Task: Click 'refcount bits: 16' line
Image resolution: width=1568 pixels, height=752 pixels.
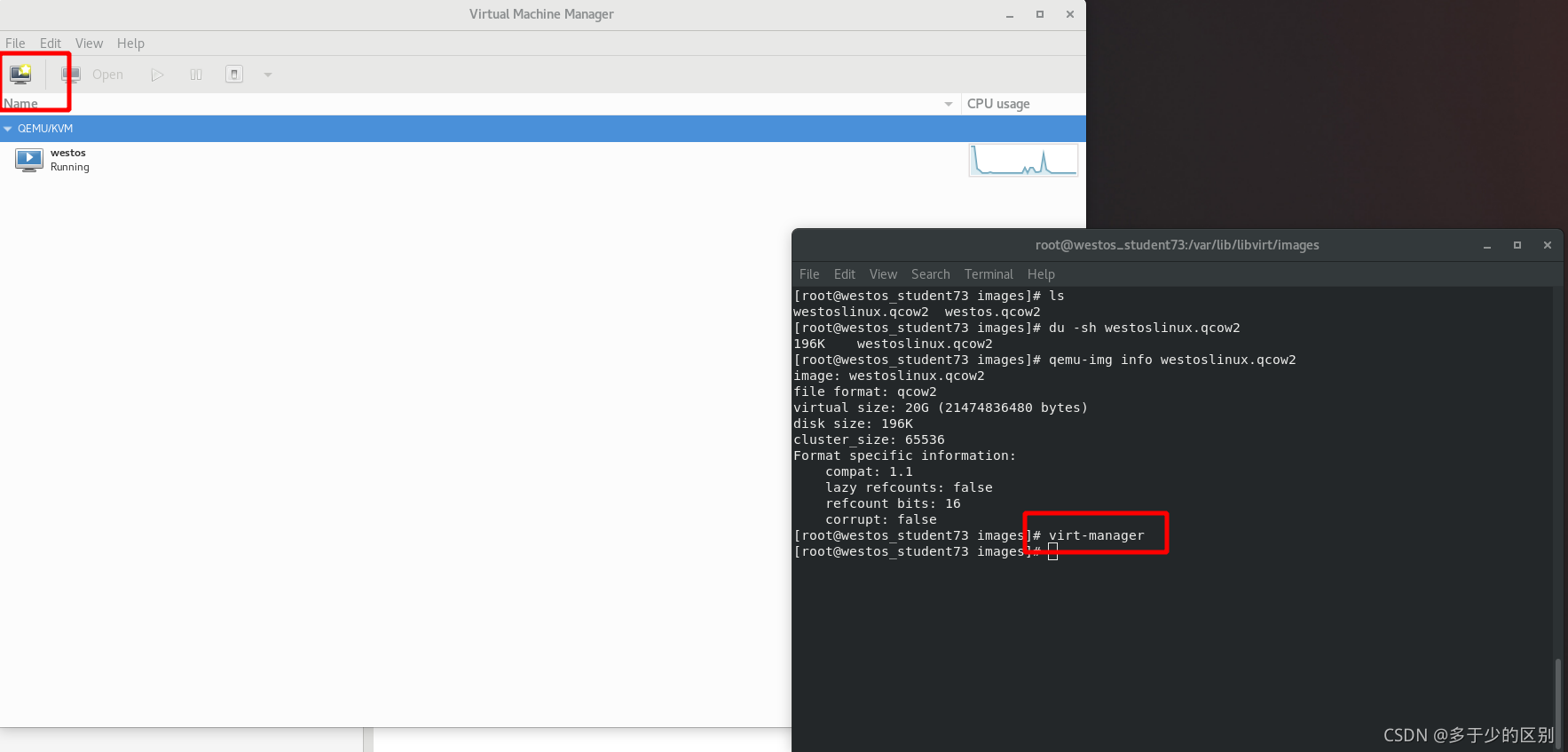Action: point(893,503)
